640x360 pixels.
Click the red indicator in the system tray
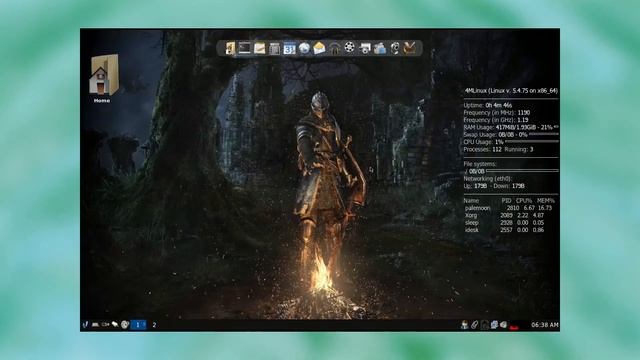pyautogui.click(x=514, y=327)
